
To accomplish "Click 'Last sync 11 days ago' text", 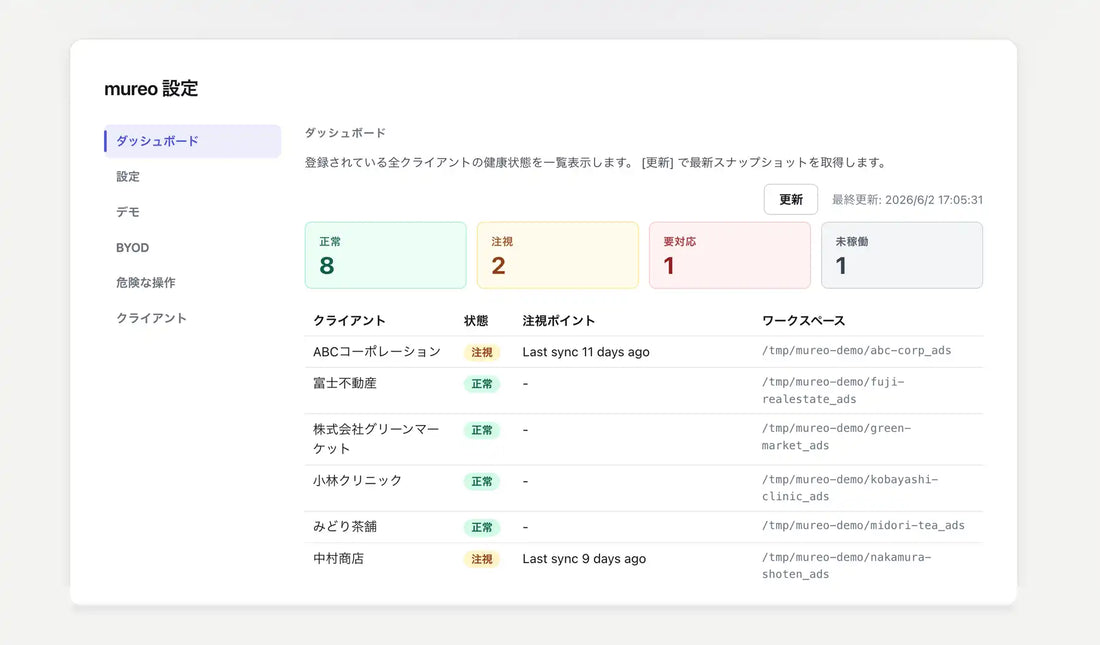I will click(586, 352).
